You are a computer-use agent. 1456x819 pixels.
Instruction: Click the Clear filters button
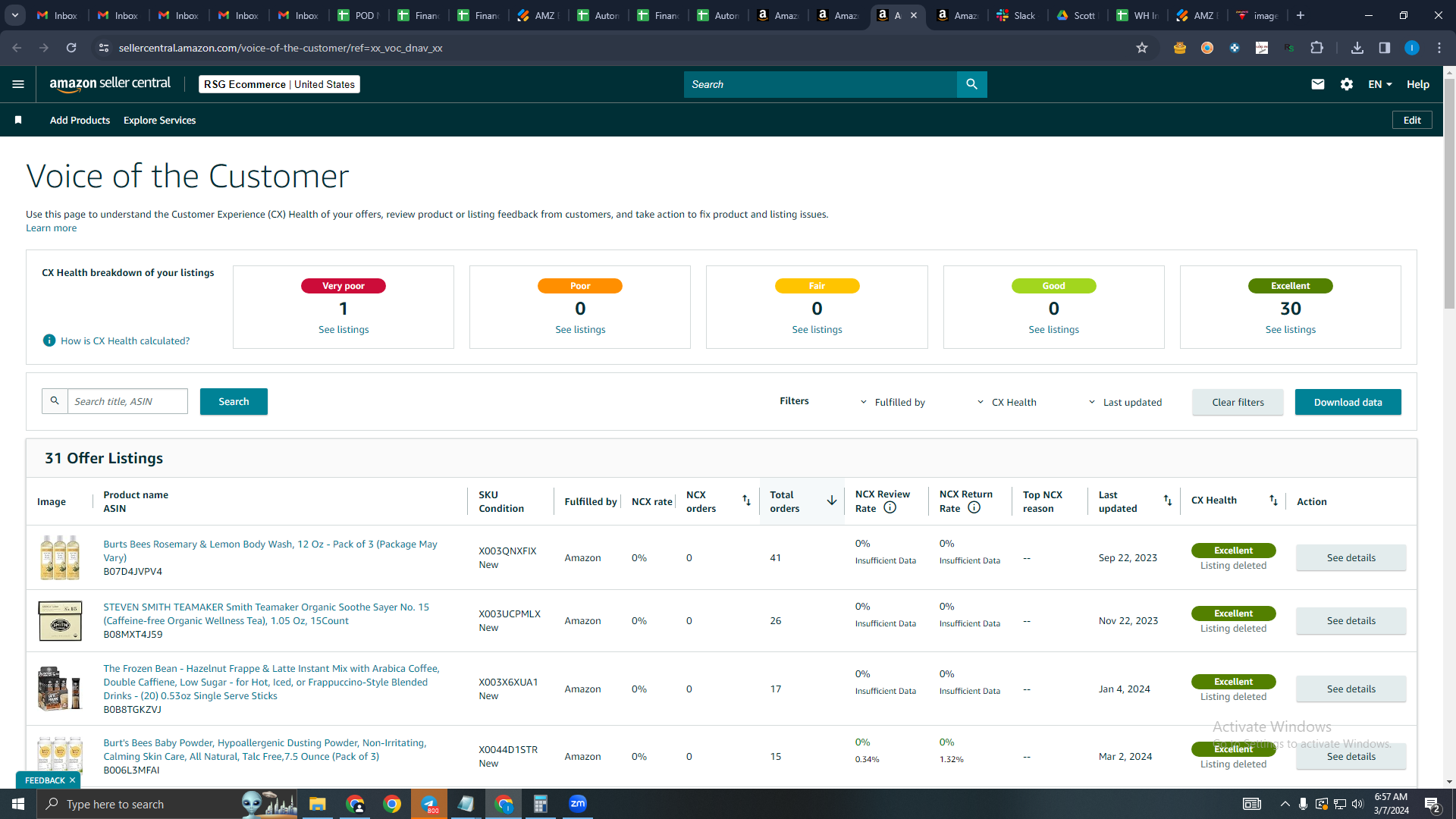[x=1238, y=402]
